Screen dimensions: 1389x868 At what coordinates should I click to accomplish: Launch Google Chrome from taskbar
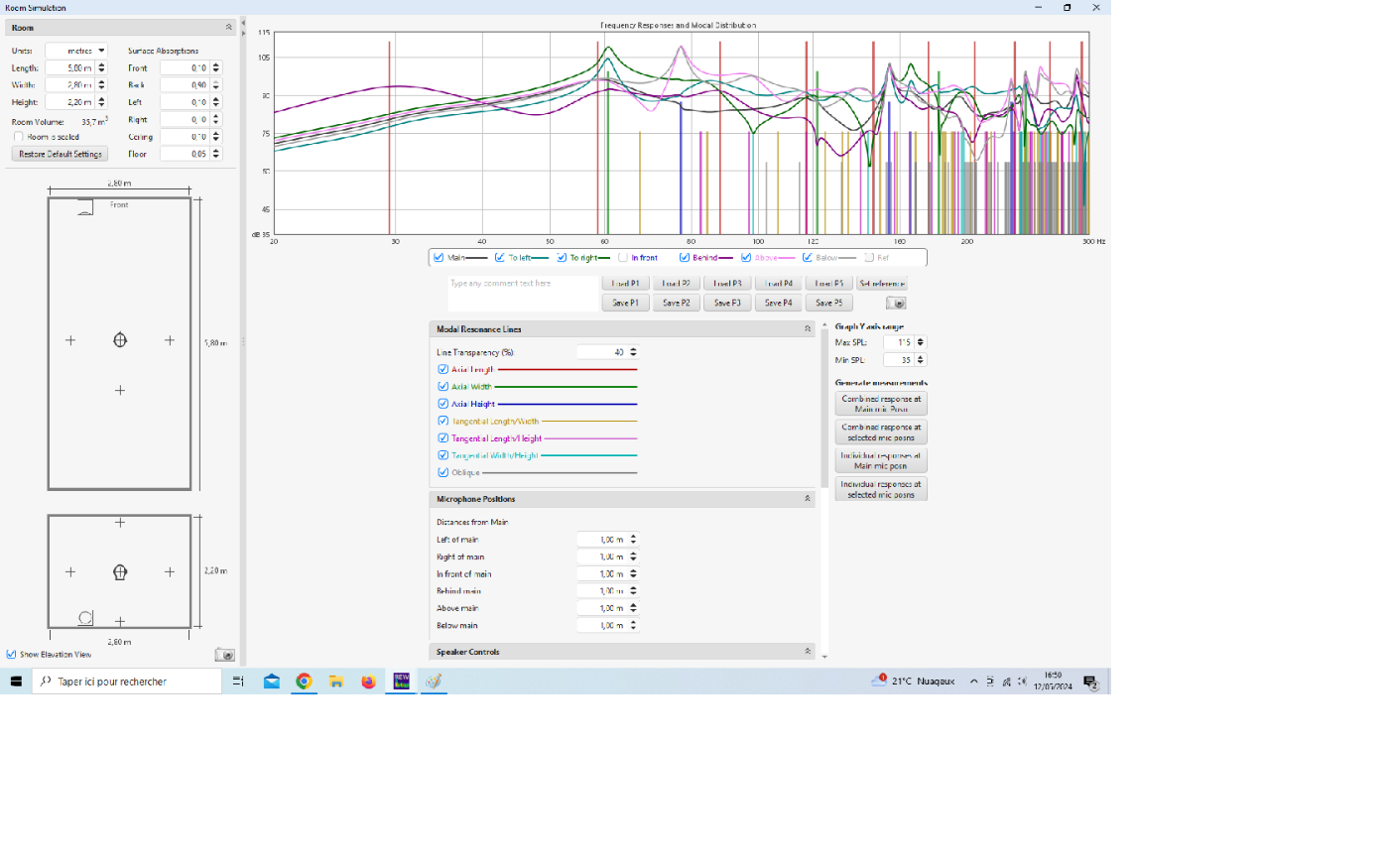coord(304,682)
